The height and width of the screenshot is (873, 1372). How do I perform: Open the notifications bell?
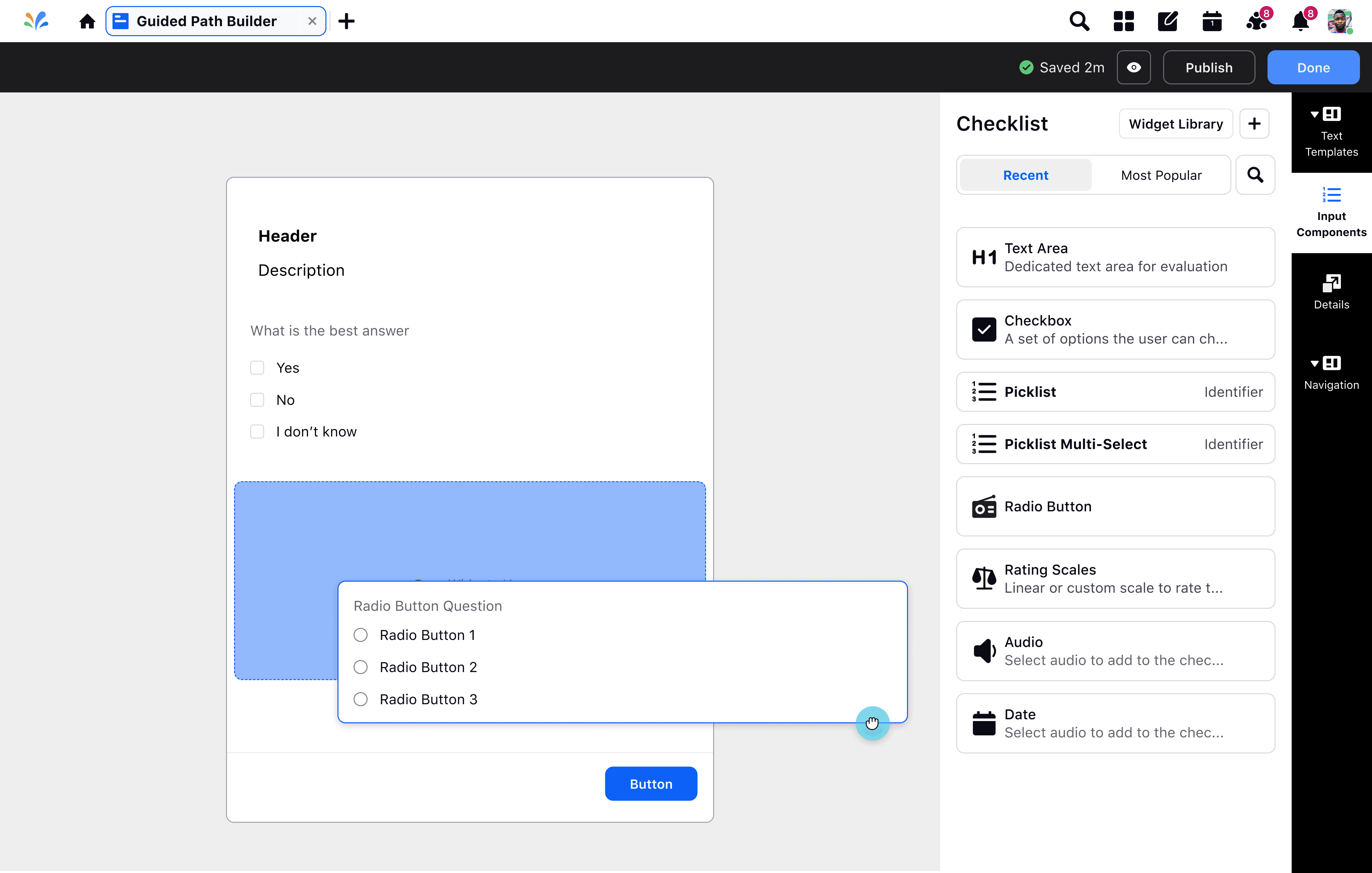1301,21
